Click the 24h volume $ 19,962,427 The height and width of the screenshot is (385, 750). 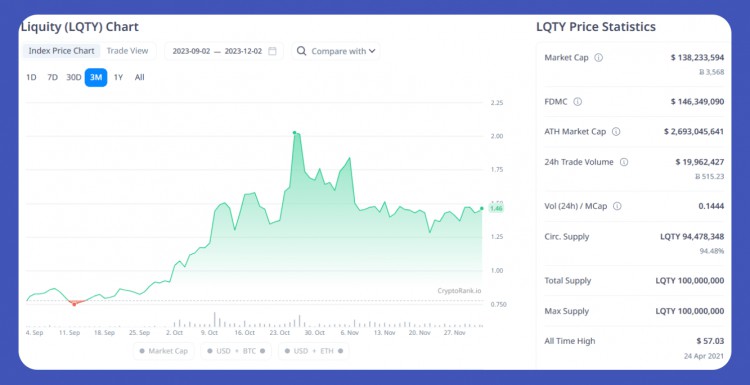[x=700, y=162]
